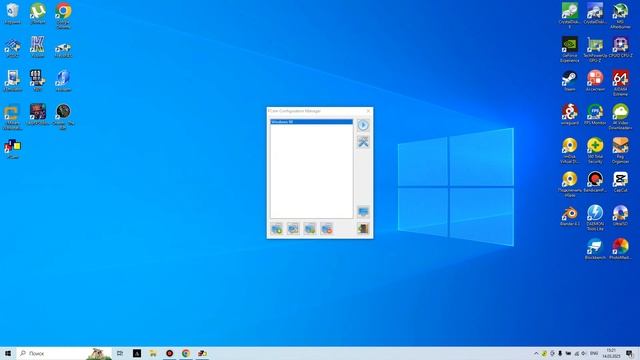Image resolution: width=640 pixels, height=360 pixels.
Task: Open notification center on taskbar
Action: pyautogui.click(x=629, y=353)
